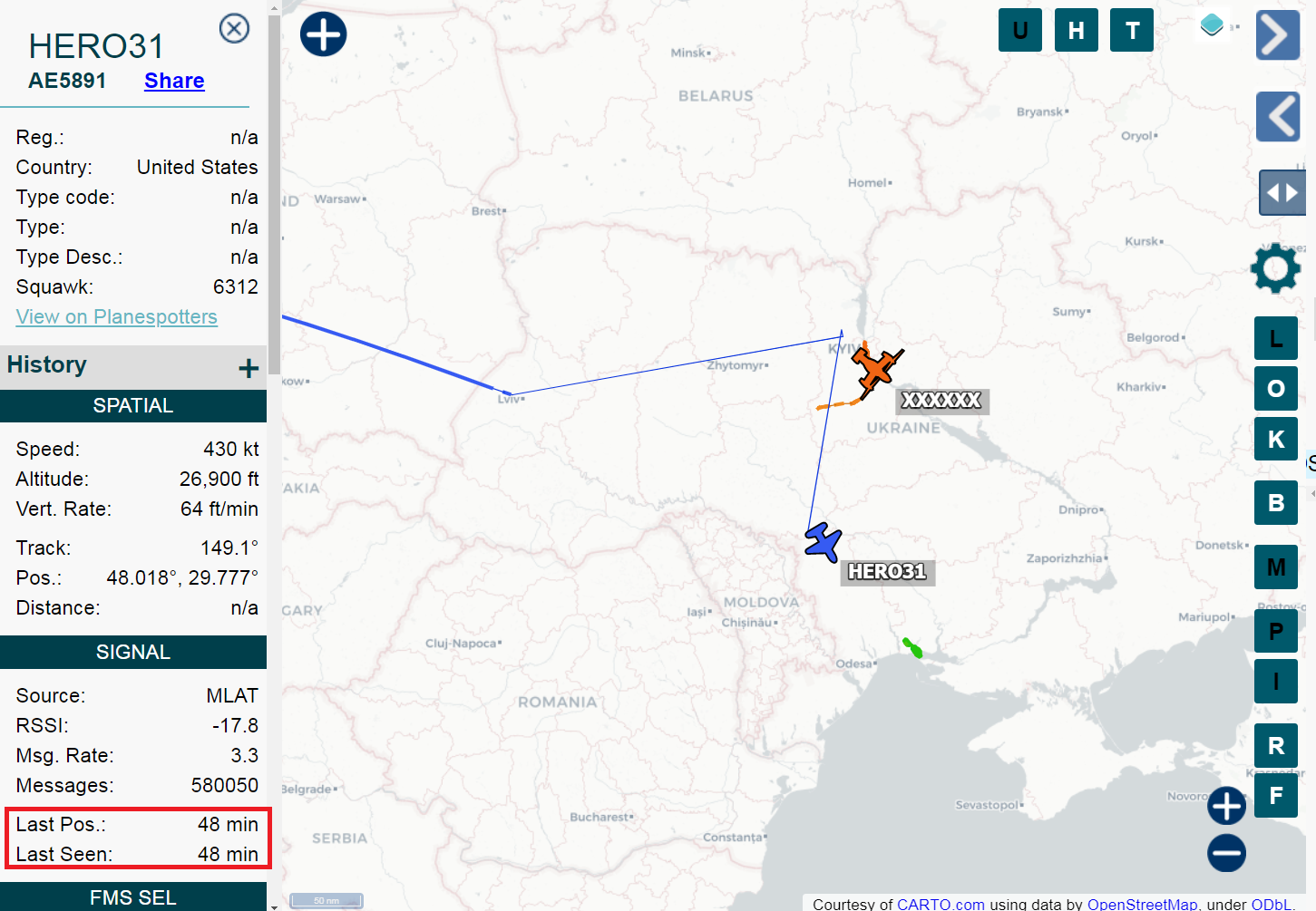This screenshot has height=911, width=1316.
Task: Toggle sidebar width with double-arrow button
Action: (1282, 192)
